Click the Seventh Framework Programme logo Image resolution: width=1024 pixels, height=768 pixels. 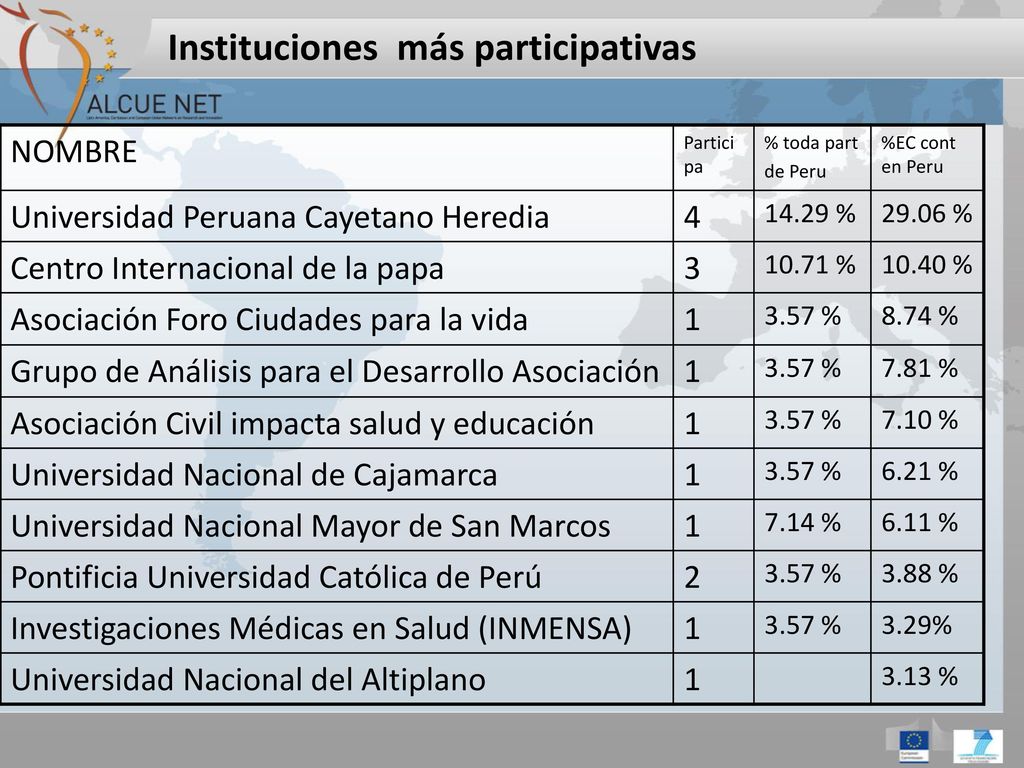click(x=978, y=746)
